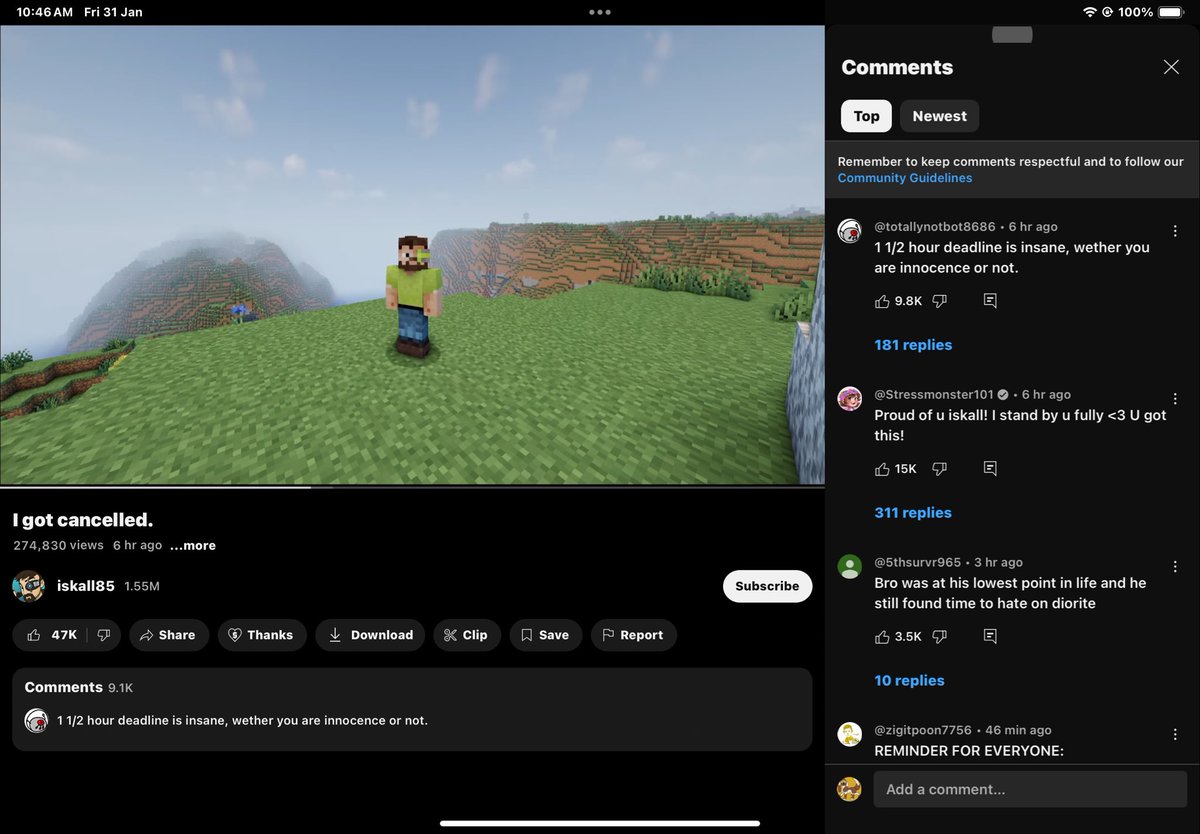The image size is (1200, 834).
Task: Reply to the totallynotbot8686 comment
Action: tap(990, 301)
